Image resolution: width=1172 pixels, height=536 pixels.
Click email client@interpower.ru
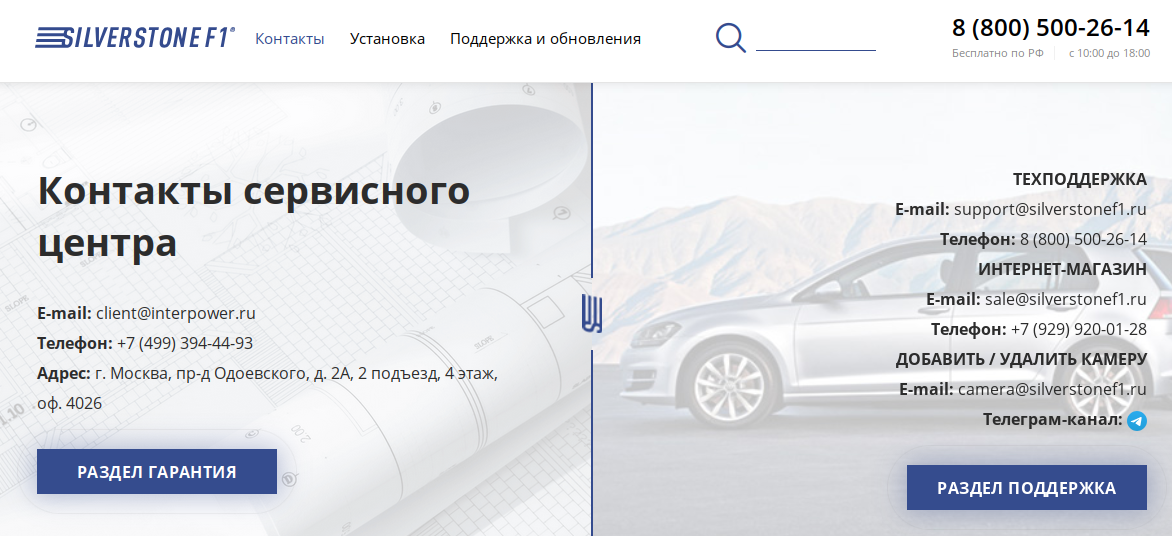click(x=176, y=313)
